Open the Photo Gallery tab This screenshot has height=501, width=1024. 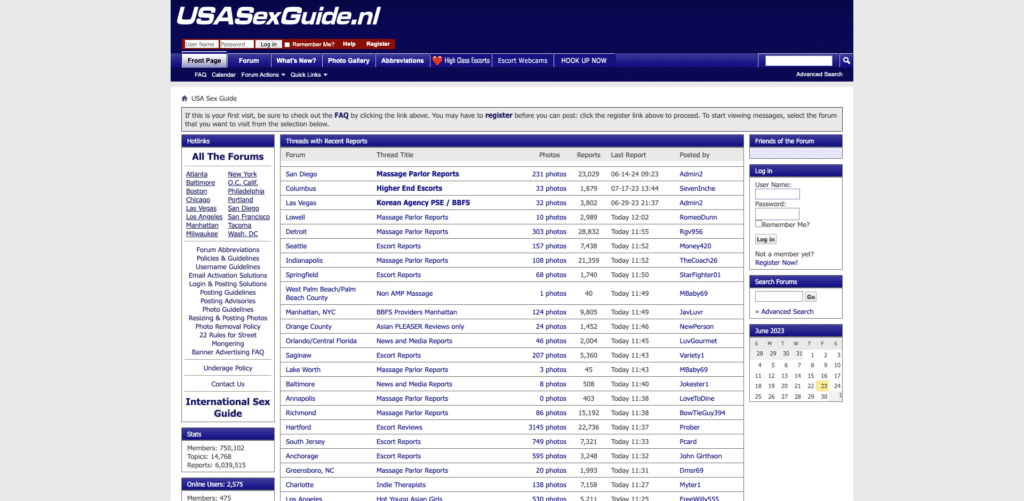[349, 61]
